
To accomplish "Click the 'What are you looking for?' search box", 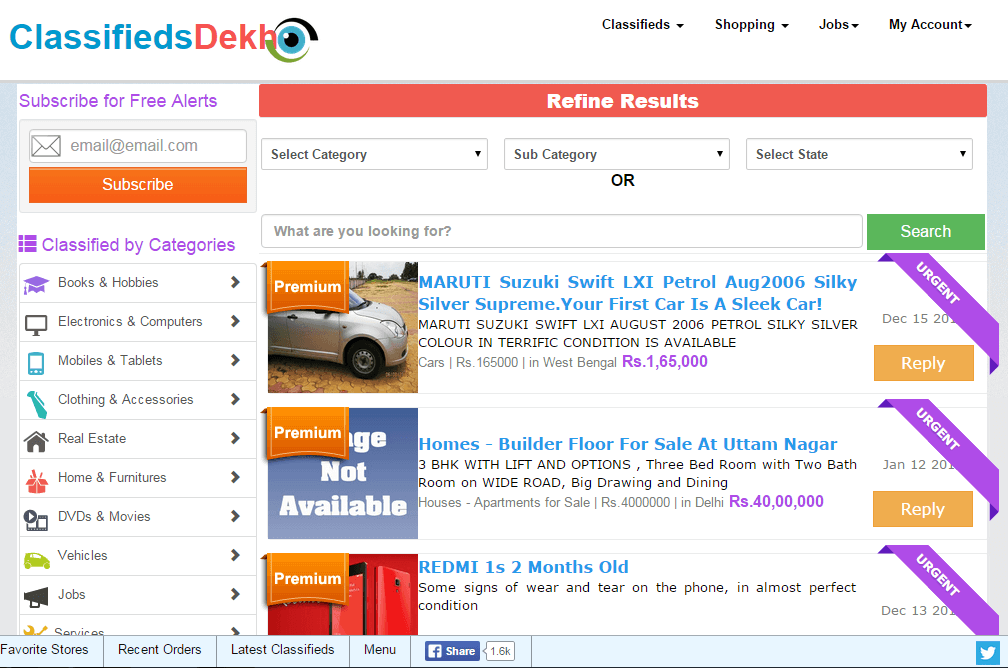I will click(x=561, y=231).
